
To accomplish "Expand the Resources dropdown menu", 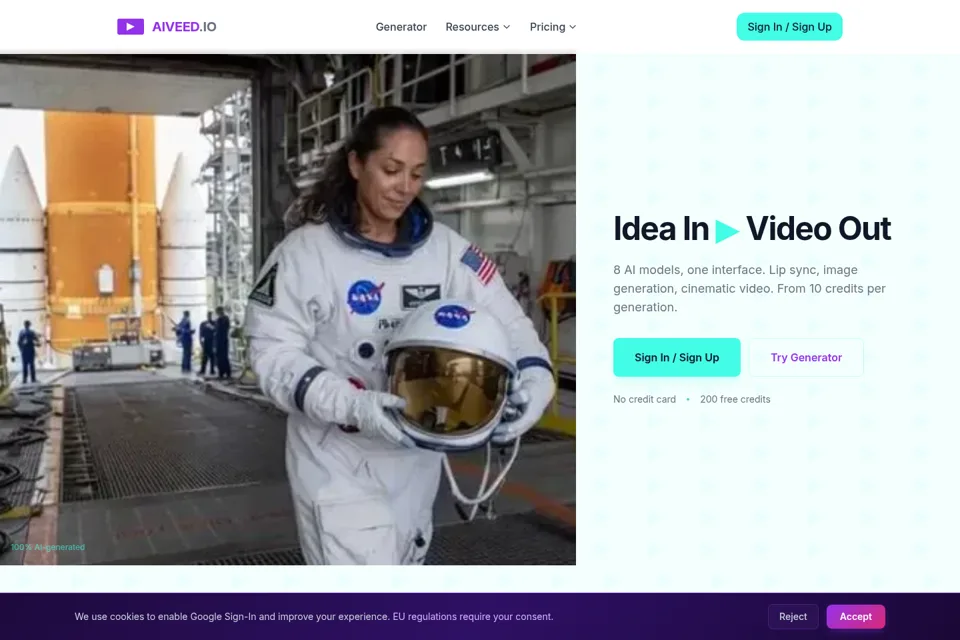I will 478,27.
